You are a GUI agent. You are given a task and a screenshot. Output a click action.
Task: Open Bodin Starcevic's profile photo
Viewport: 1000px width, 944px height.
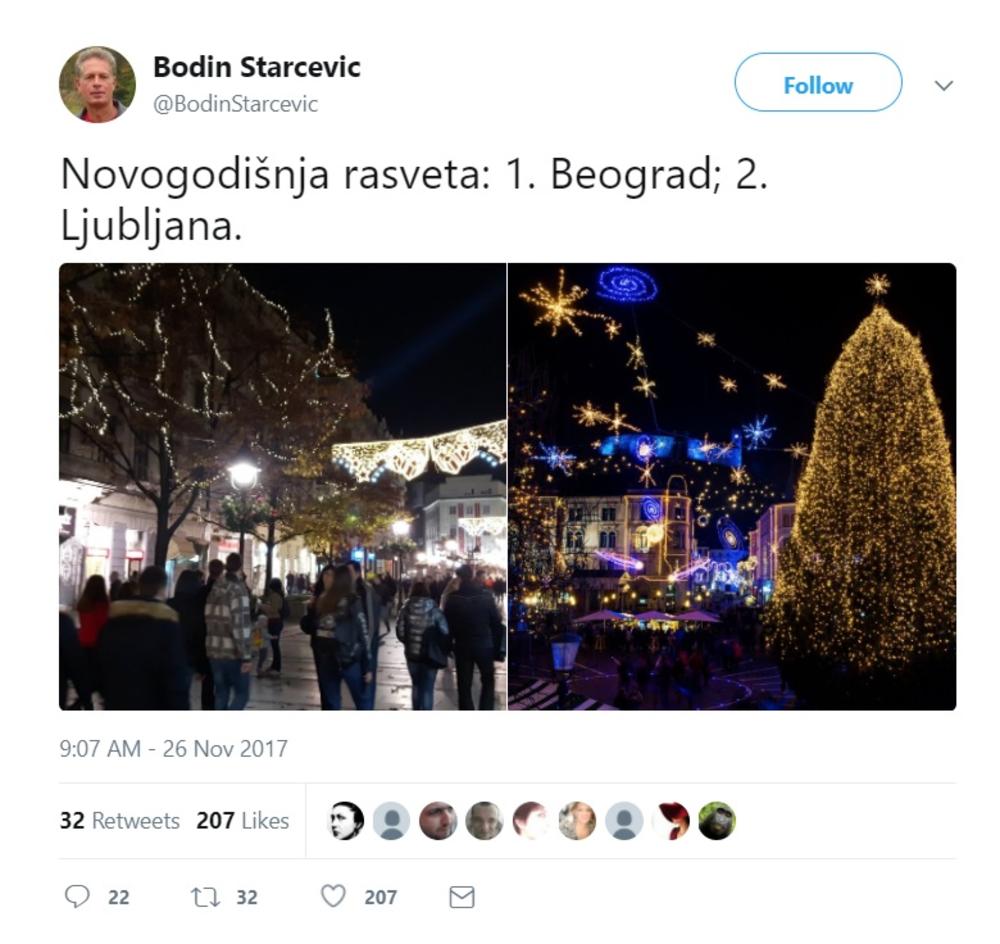(98, 84)
